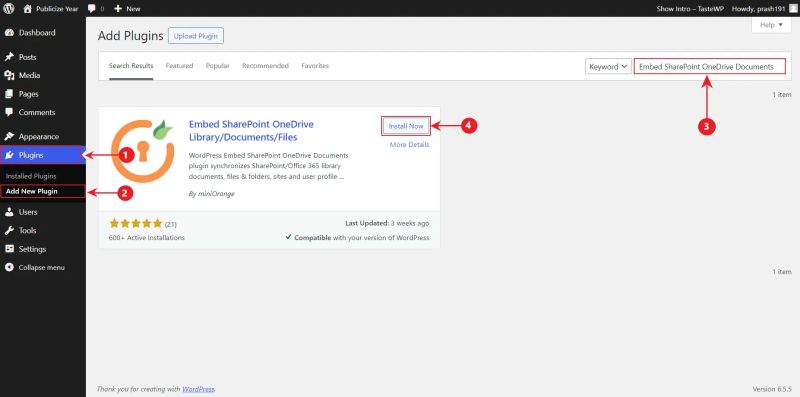Viewport: 800px width, 397px height.
Task: Switch to the Search Results tab
Action: [x=131, y=66]
